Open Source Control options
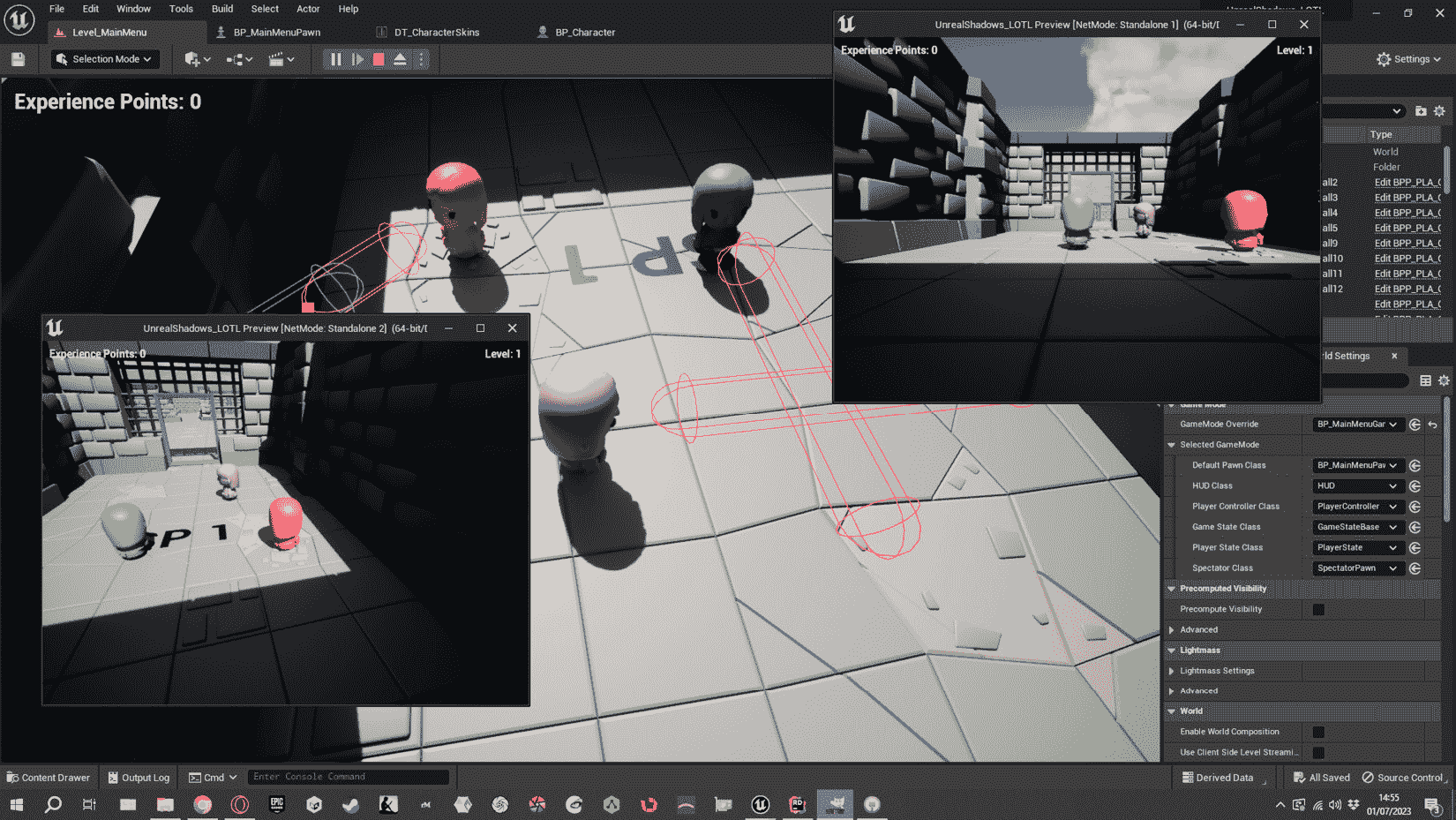Viewport: 1456px width, 820px height. [x=1402, y=778]
